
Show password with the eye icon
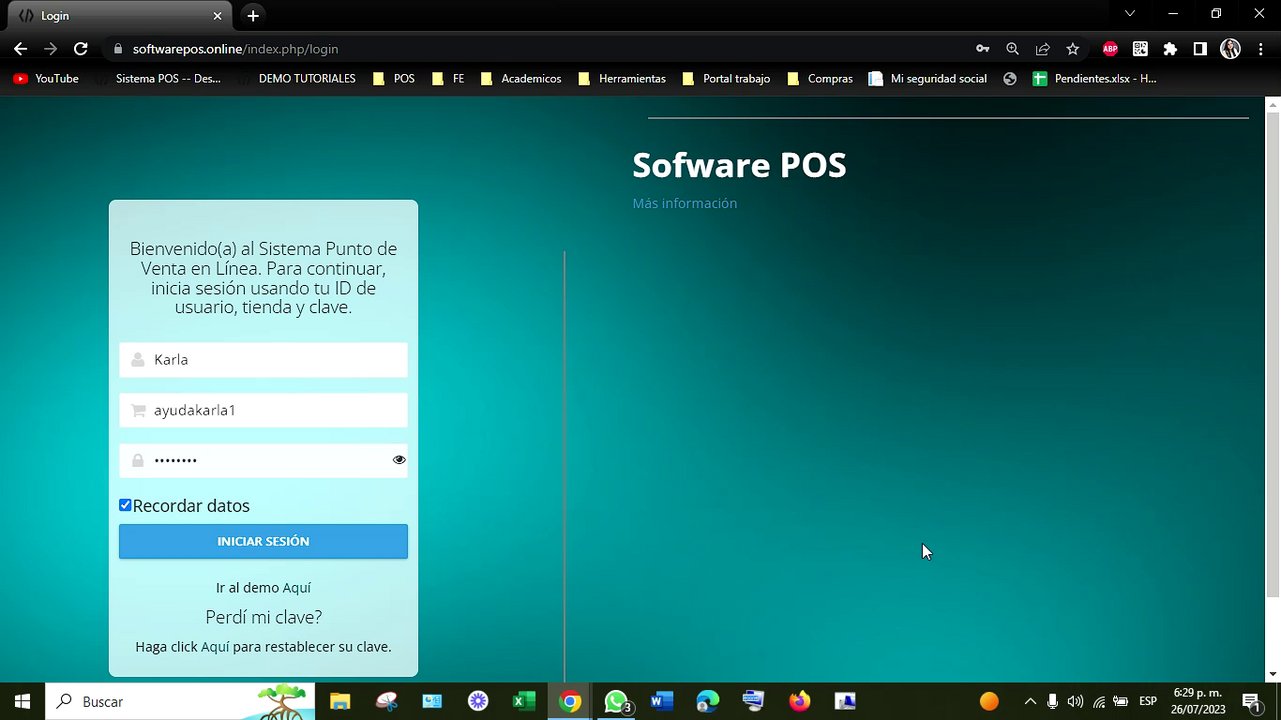pyautogui.click(x=399, y=460)
